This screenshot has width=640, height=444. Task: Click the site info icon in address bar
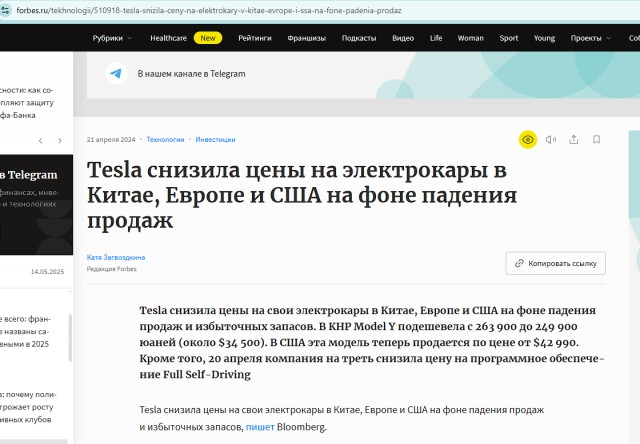(x=4, y=11)
